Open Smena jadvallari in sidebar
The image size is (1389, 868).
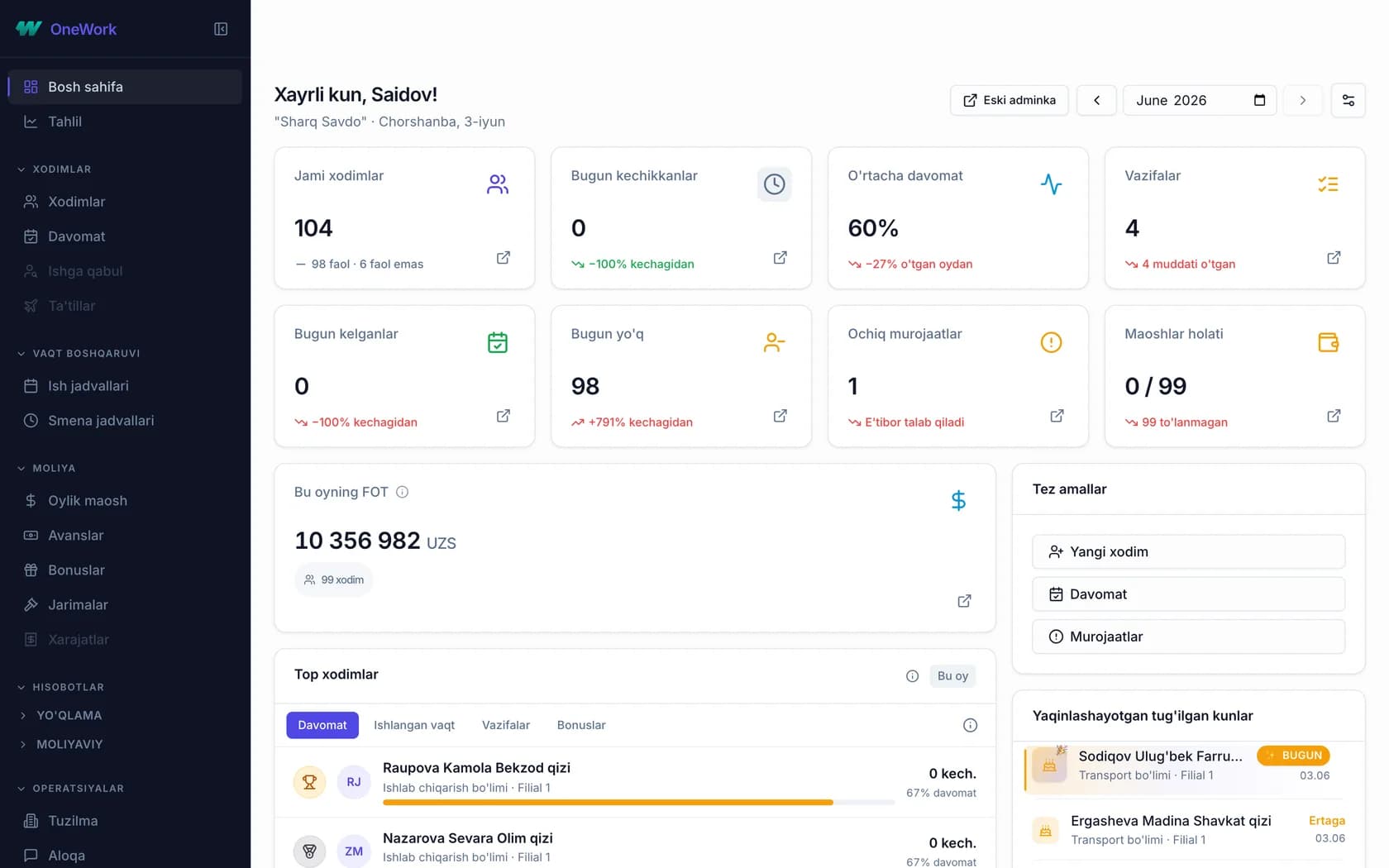click(x=125, y=421)
